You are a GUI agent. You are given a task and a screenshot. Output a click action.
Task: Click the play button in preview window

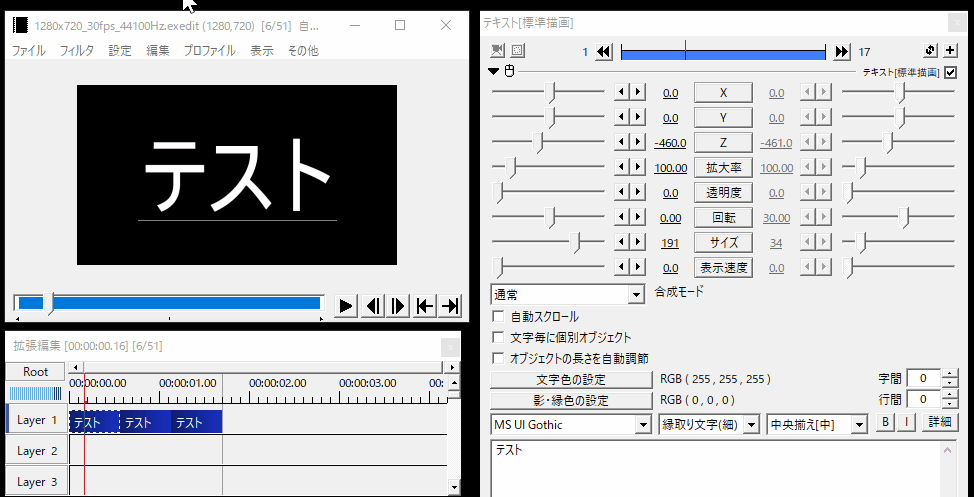tap(346, 306)
